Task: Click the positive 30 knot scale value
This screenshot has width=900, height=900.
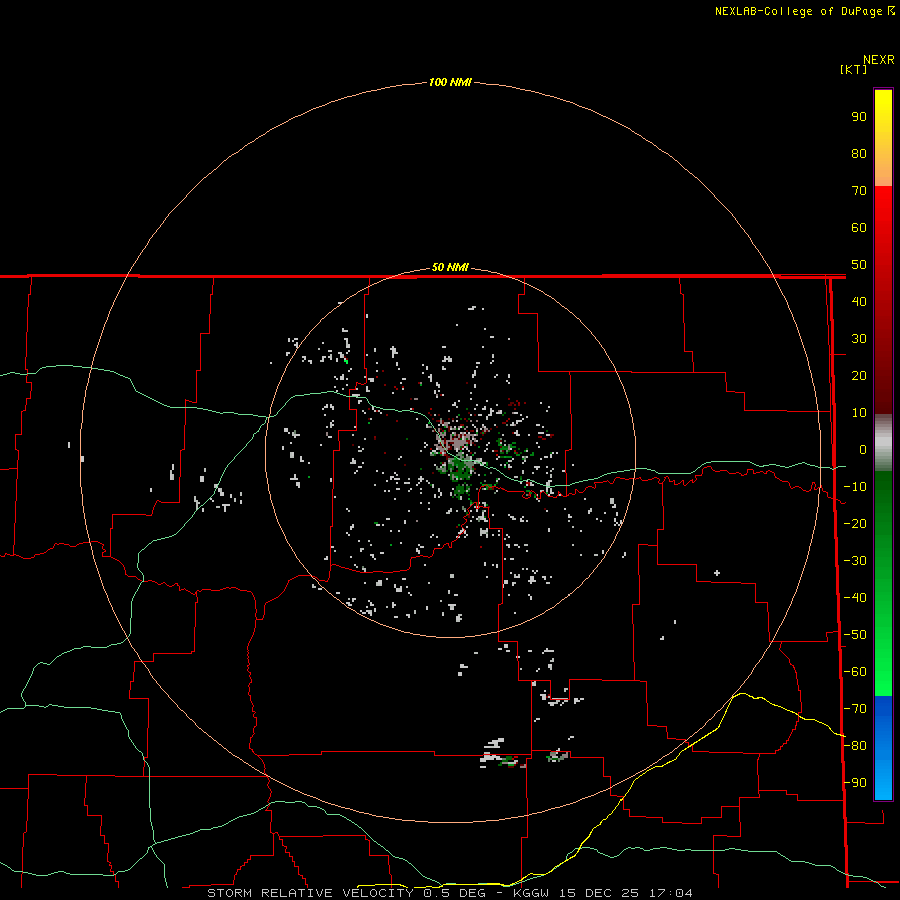Action: tap(859, 339)
